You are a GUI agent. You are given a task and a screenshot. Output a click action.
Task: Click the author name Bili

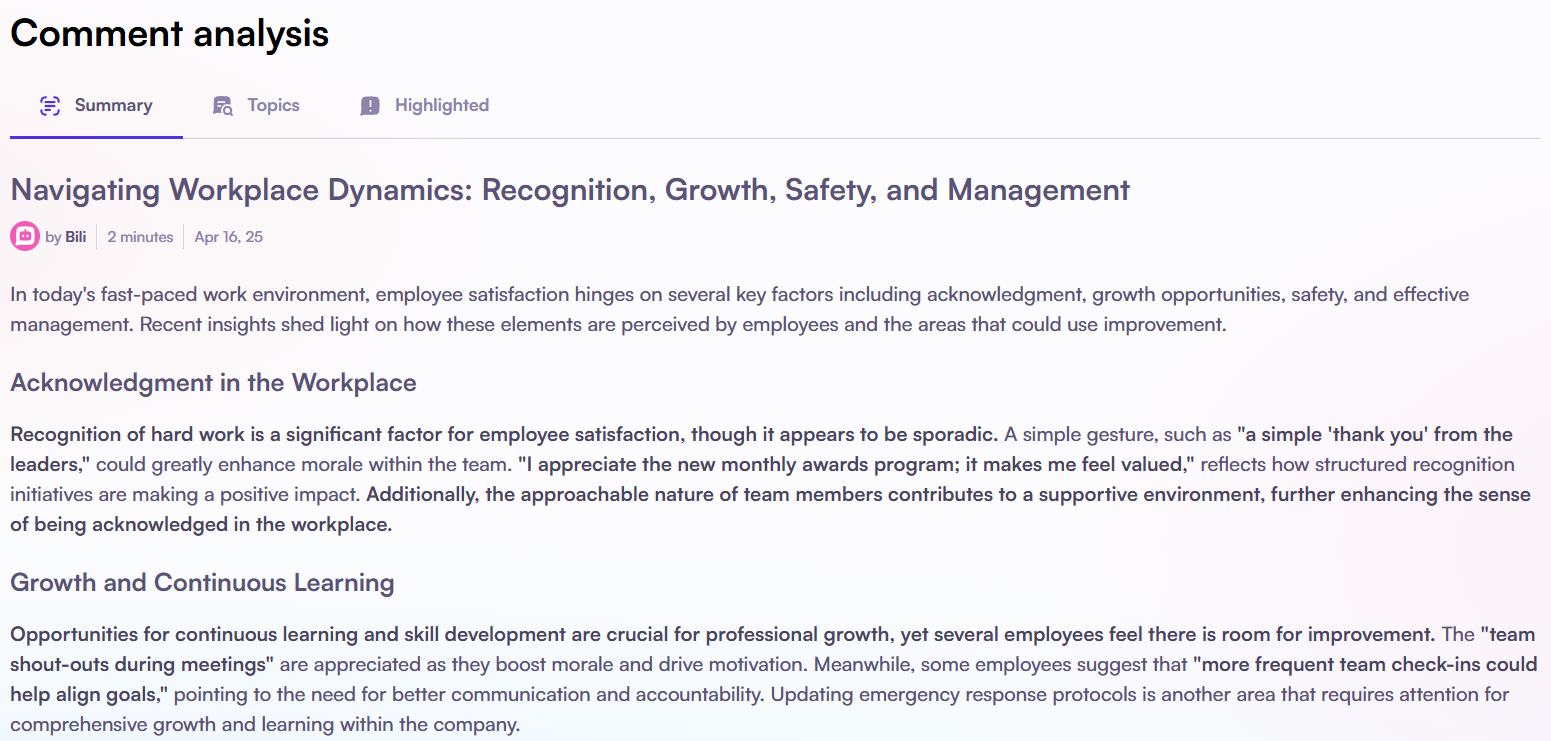click(x=76, y=237)
